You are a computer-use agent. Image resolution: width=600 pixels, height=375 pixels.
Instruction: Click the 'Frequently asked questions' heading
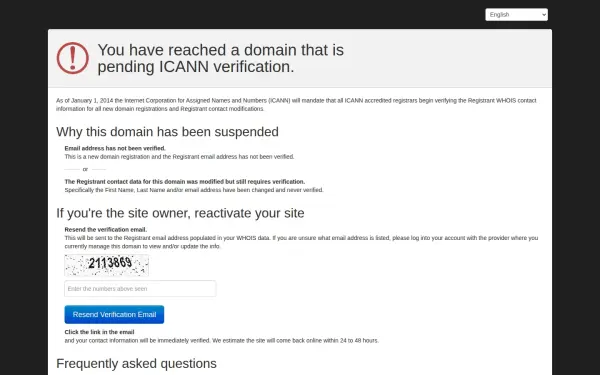point(136,363)
